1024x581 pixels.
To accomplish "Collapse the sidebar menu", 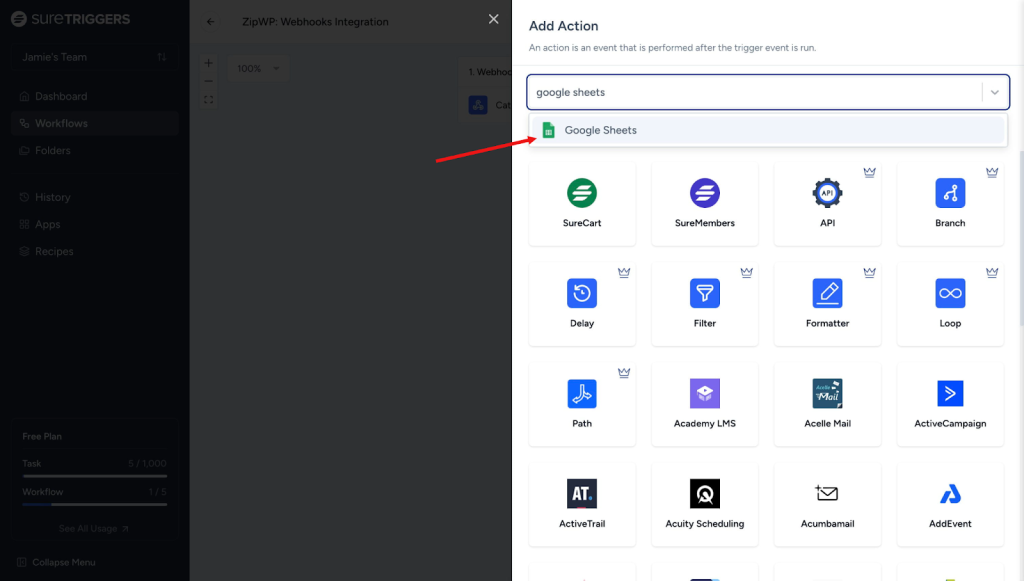I will pos(64,562).
